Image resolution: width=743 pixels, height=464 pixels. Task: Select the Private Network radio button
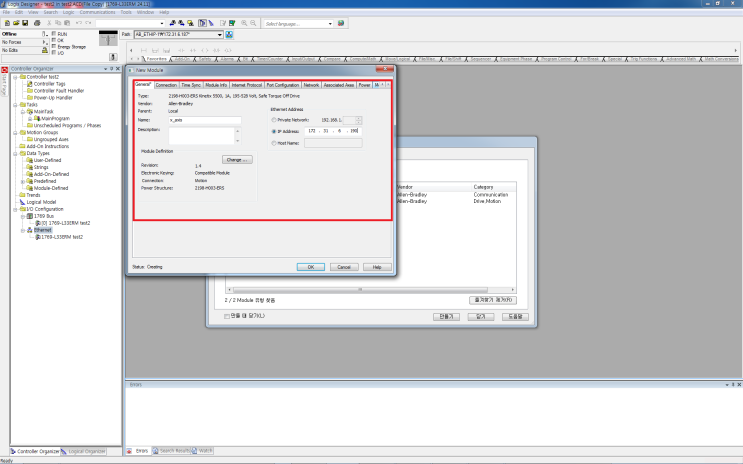click(x=274, y=120)
